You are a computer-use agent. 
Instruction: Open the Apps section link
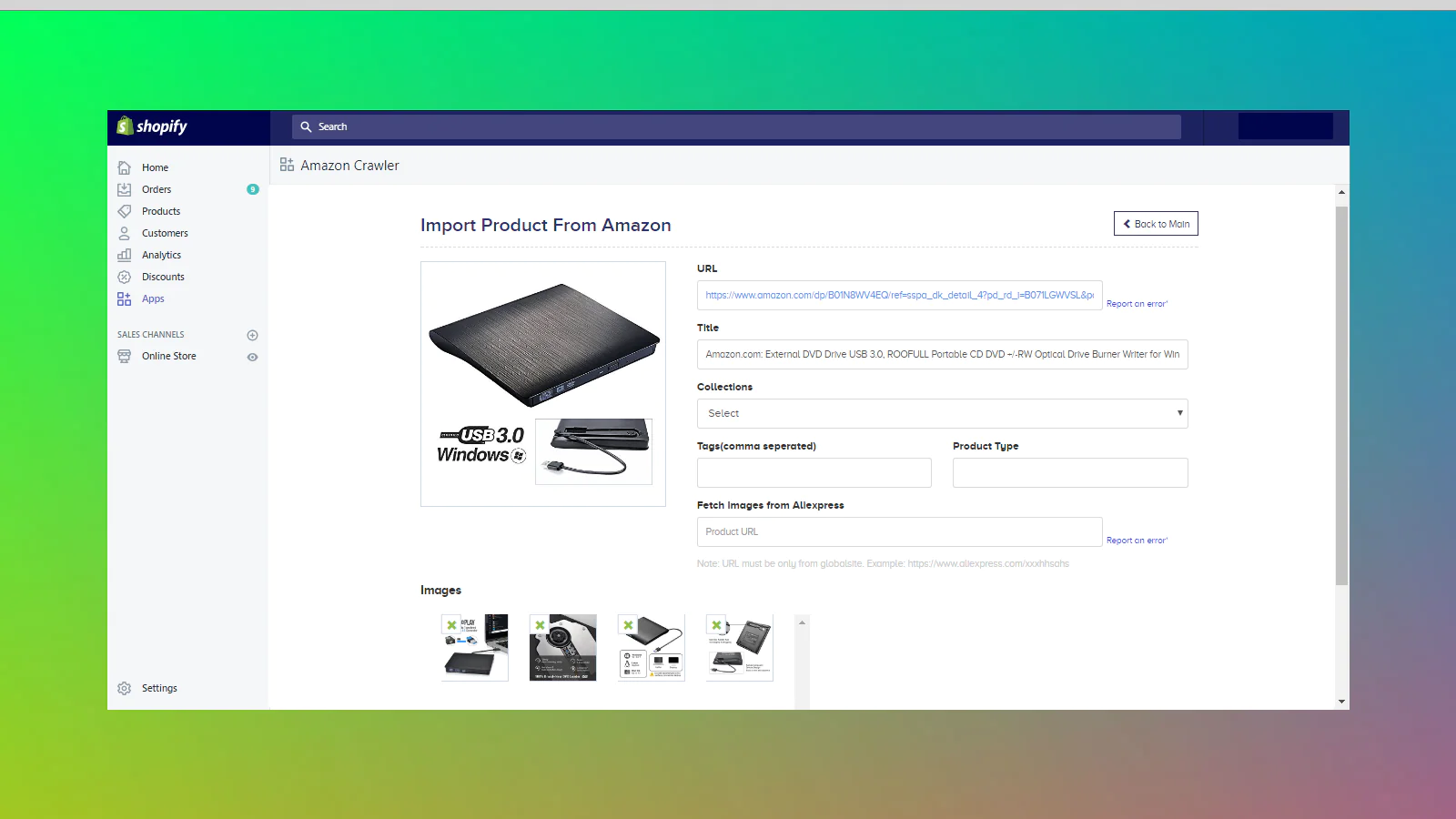(x=153, y=298)
